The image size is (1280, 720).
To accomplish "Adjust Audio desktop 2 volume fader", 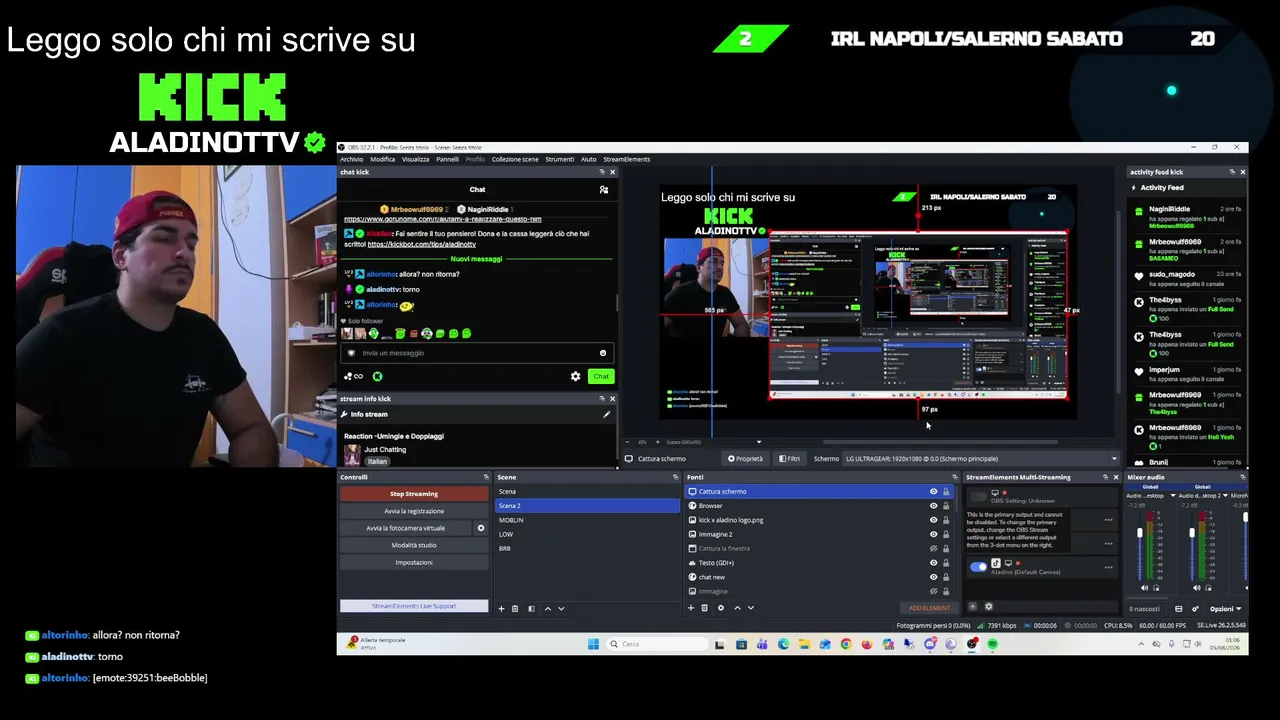I will [1191, 535].
